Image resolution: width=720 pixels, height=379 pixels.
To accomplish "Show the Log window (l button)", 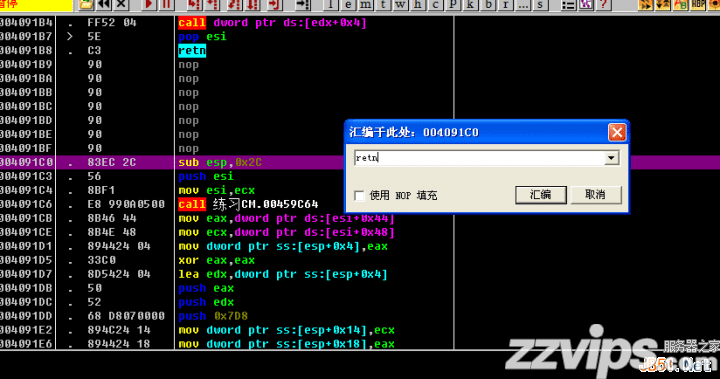I will [331, 5].
